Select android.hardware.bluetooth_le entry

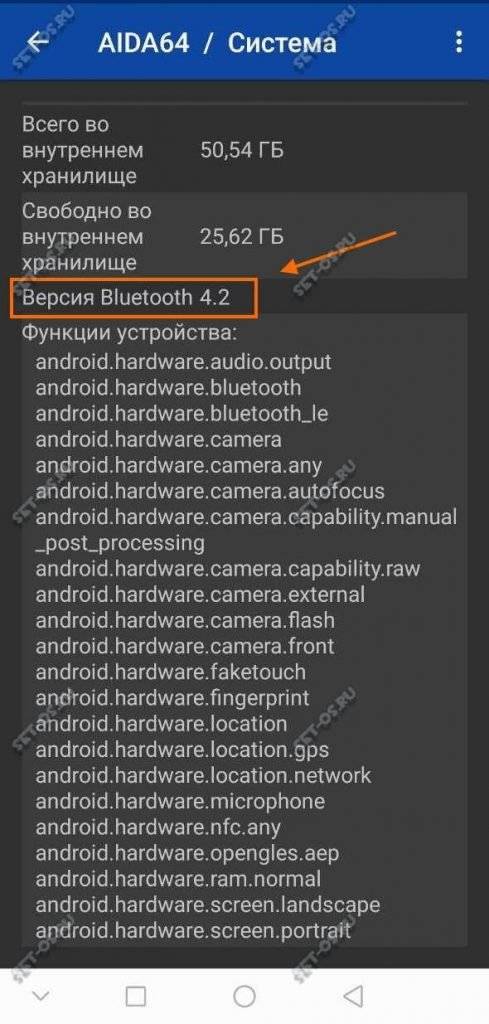coord(181,413)
